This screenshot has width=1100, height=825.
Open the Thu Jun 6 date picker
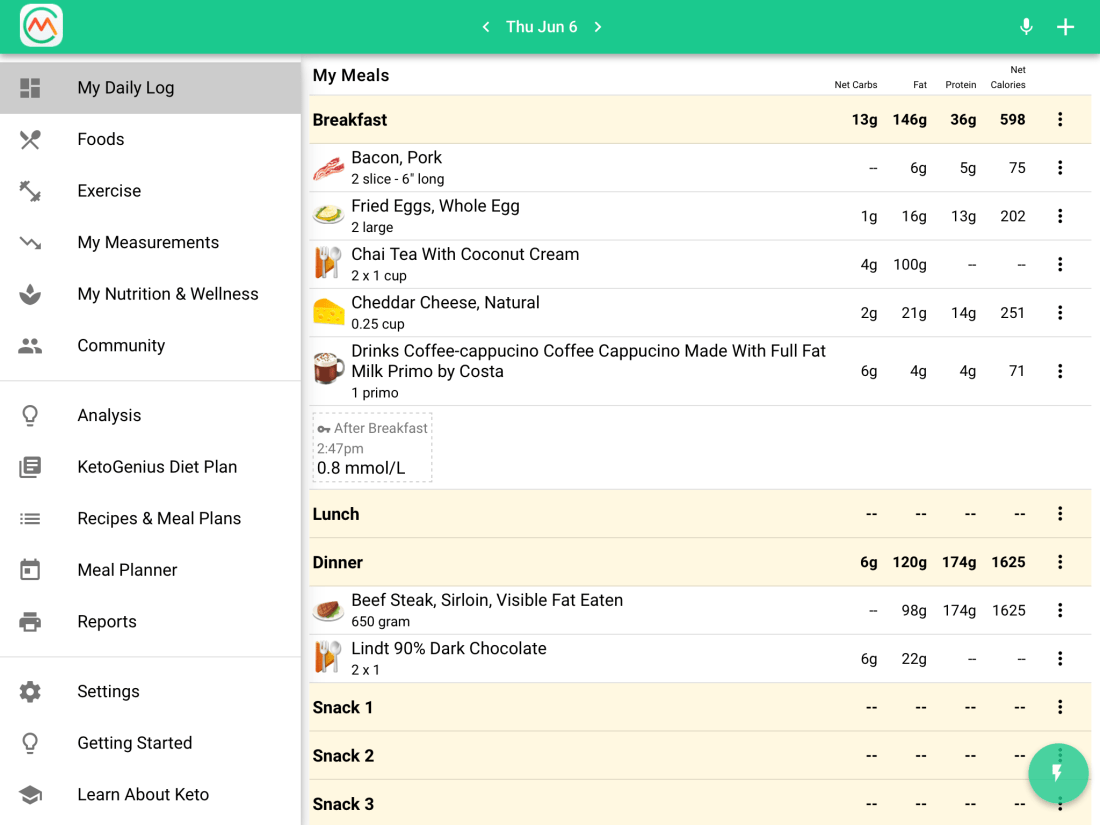[x=541, y=27]
